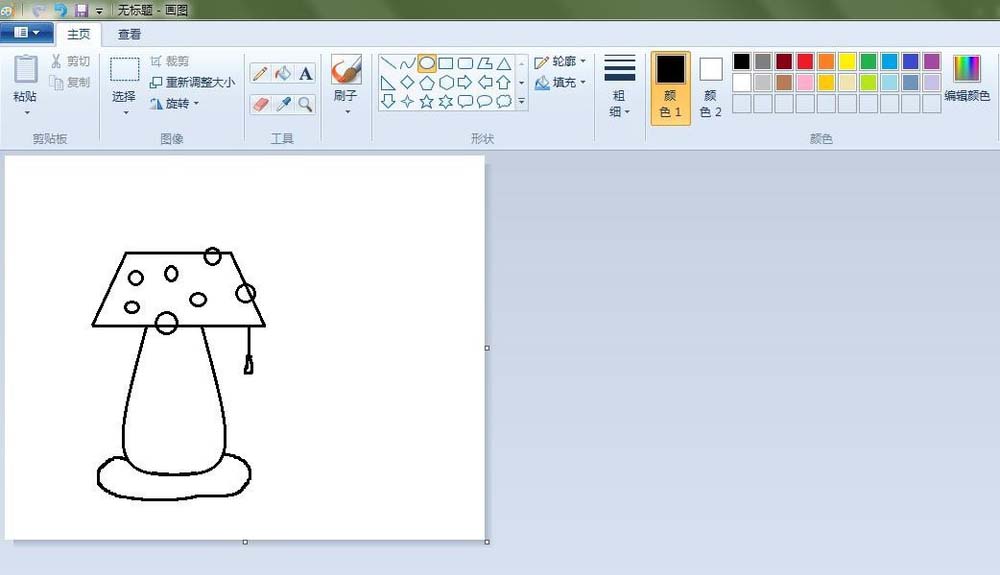Pick the Pentagon shape
Viewport: 1000px width, 575px height.
click(x=427, y=82)
